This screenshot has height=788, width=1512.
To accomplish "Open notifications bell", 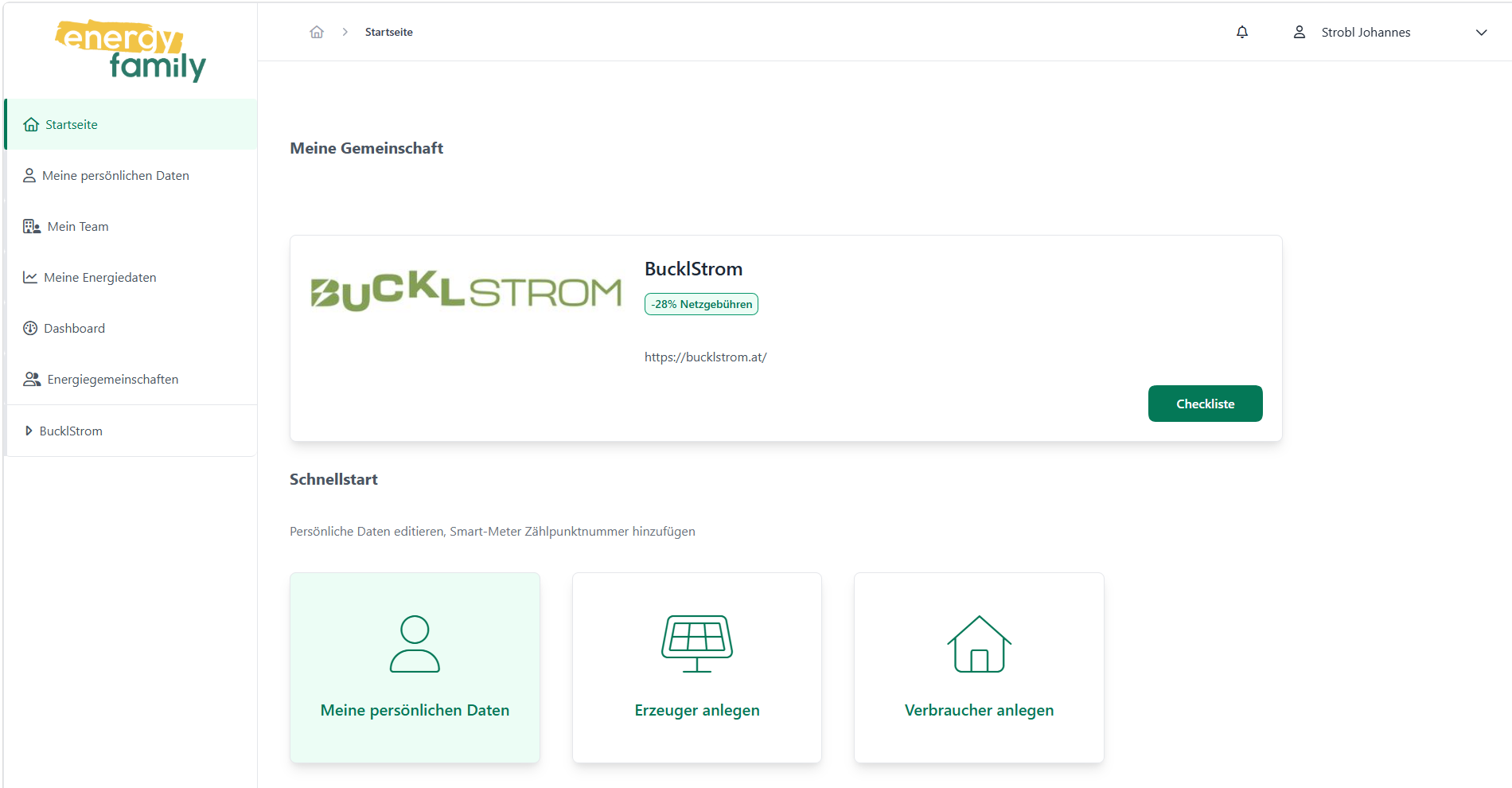I will point(1242,32).
